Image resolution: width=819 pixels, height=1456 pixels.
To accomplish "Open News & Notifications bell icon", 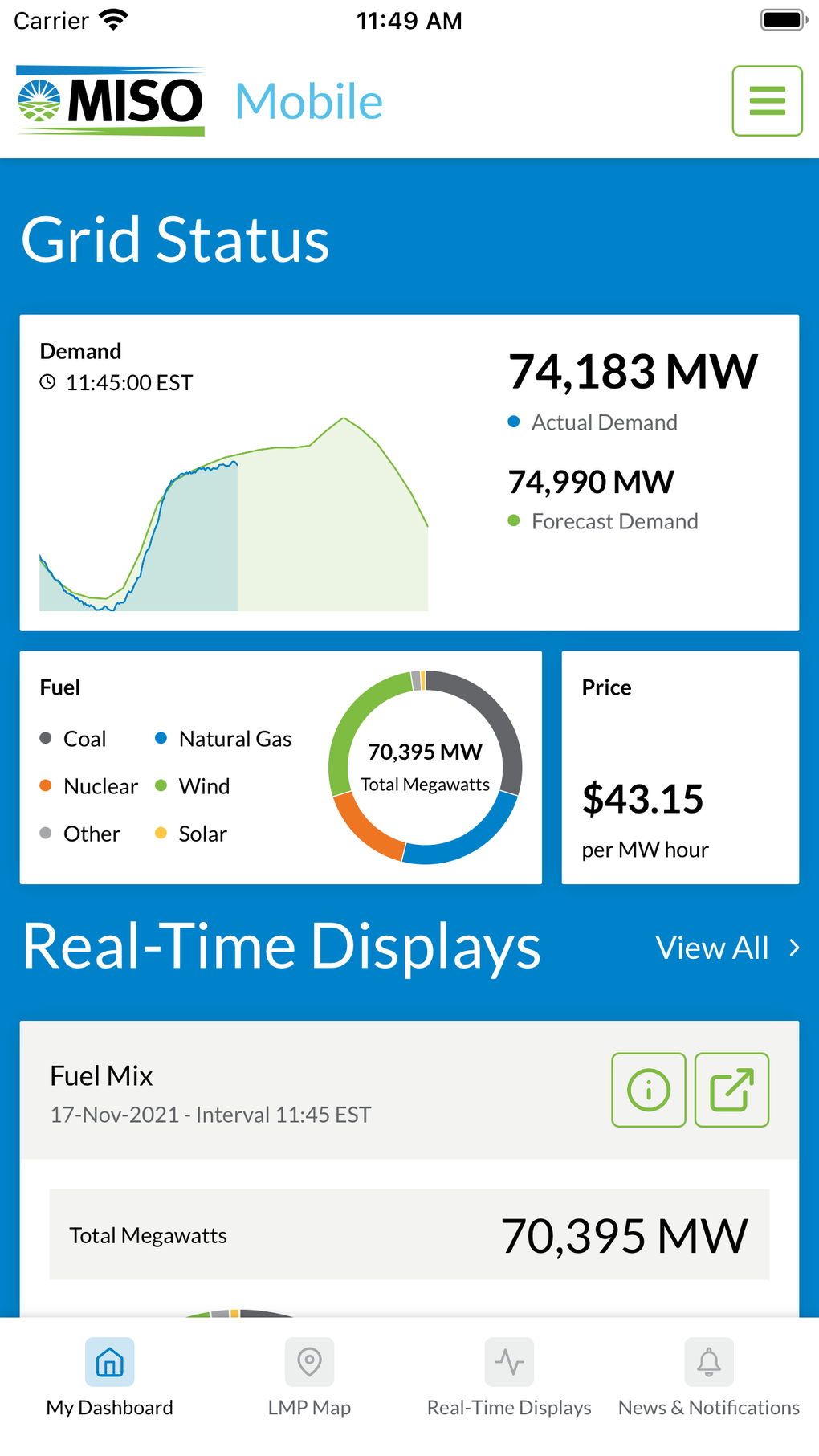I will 708,1362.
